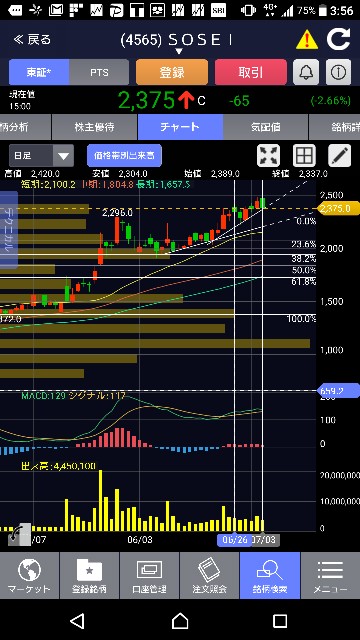Tap the MACD:129 indicator label
Image resolution: width=360 pixels, height=640 pixels.
[43, 396]
